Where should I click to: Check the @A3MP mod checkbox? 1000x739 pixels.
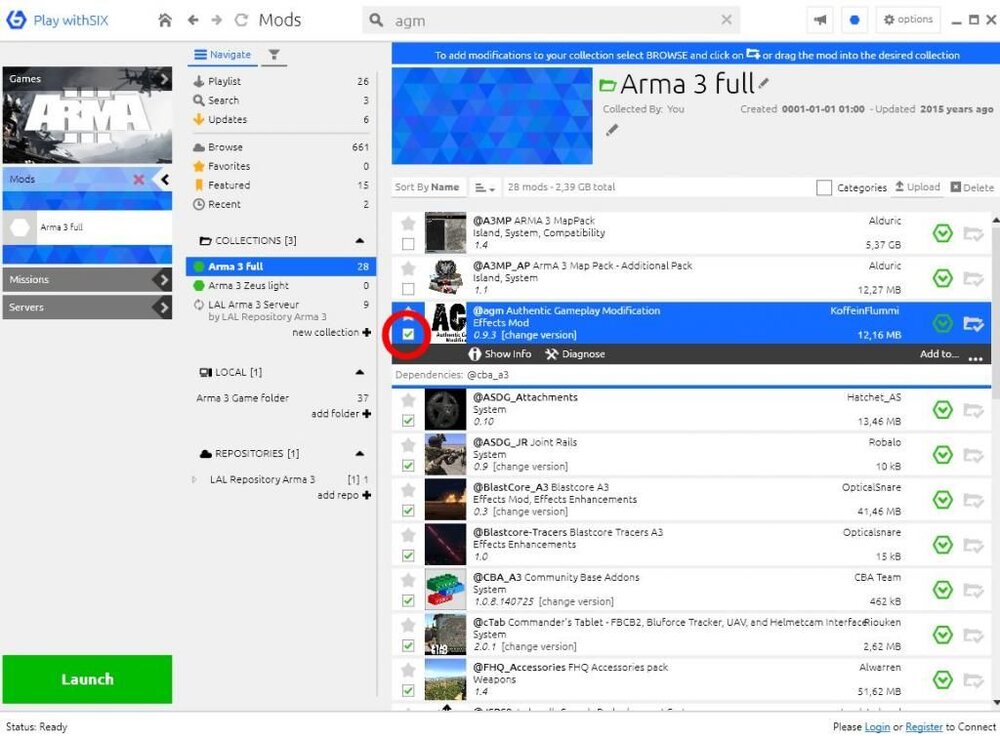point(408,244)
